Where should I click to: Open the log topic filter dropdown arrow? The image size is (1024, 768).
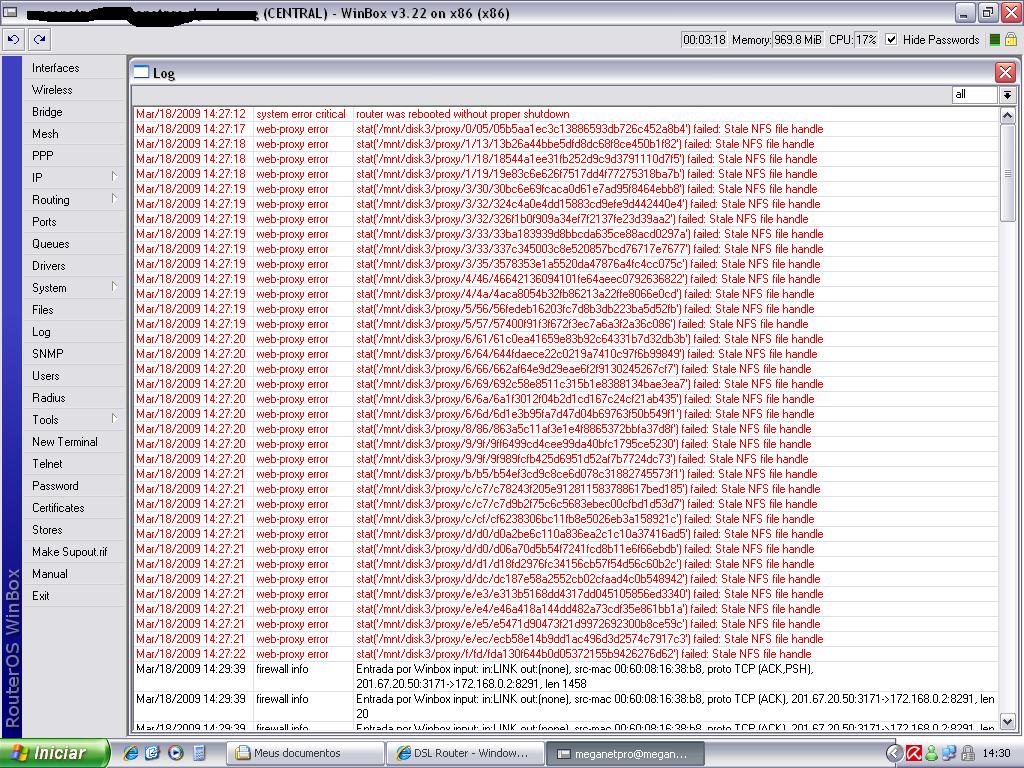tap(1007, 95)
